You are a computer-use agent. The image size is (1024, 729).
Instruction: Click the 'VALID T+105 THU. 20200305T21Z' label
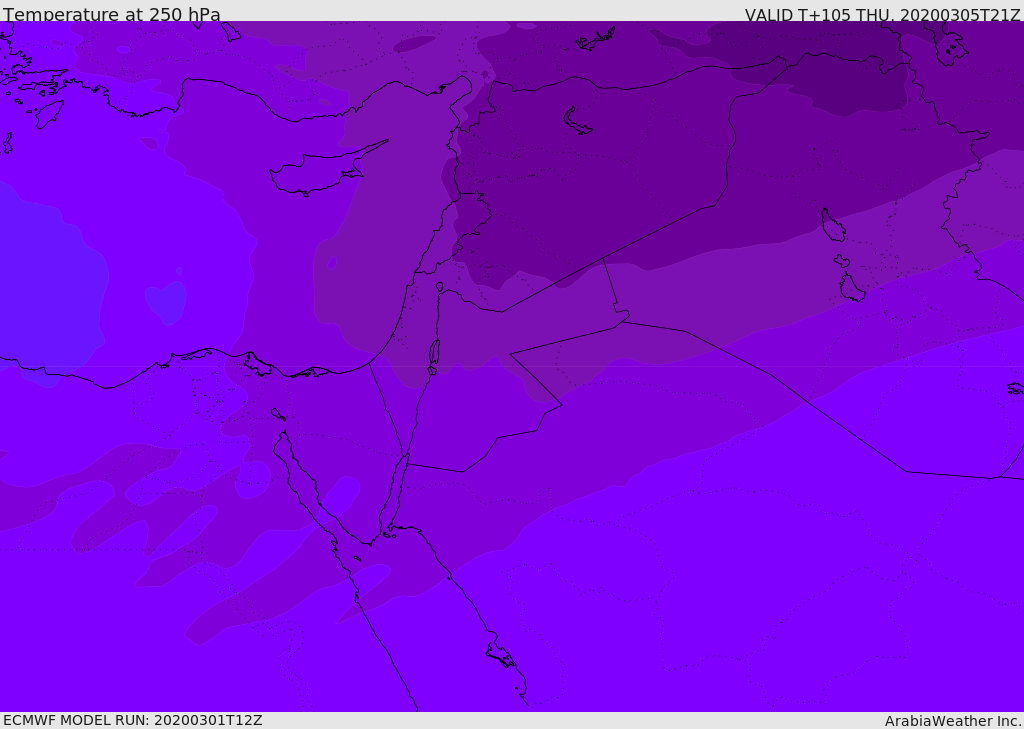[882, 14]
